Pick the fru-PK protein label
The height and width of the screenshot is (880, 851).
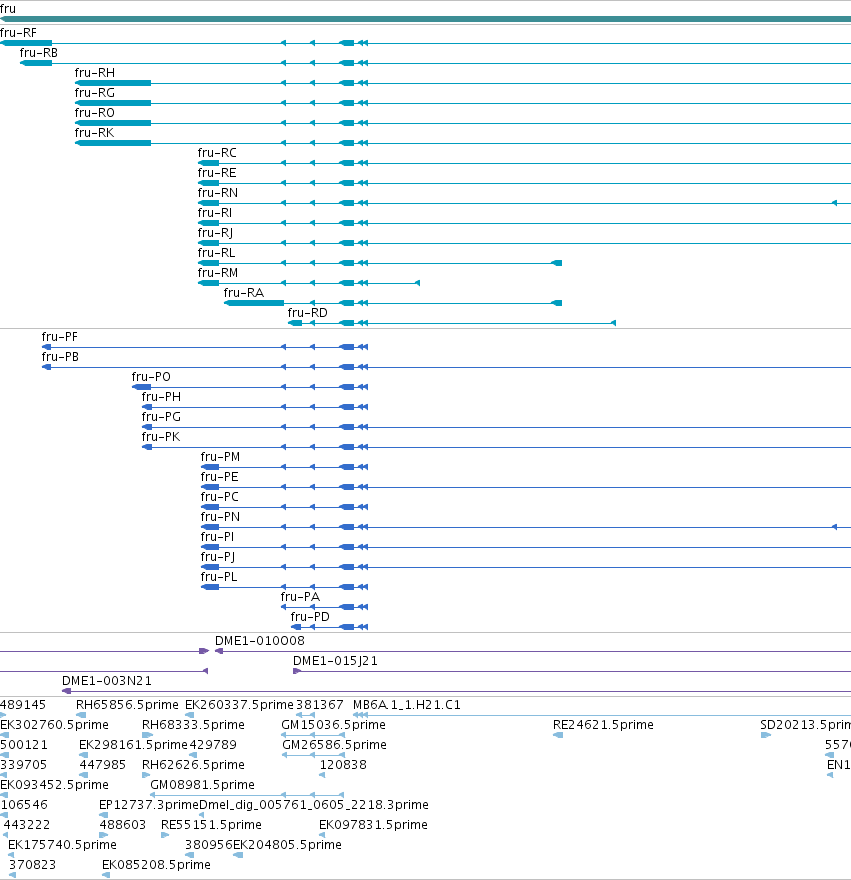[161, 437]
